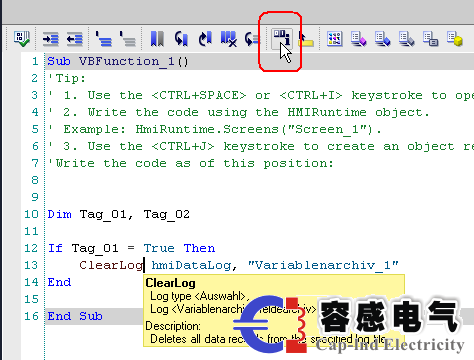Viewport: 474px width, 360px height.
Task: Click line number 10 in the gutter
Action: coord(31,214)
